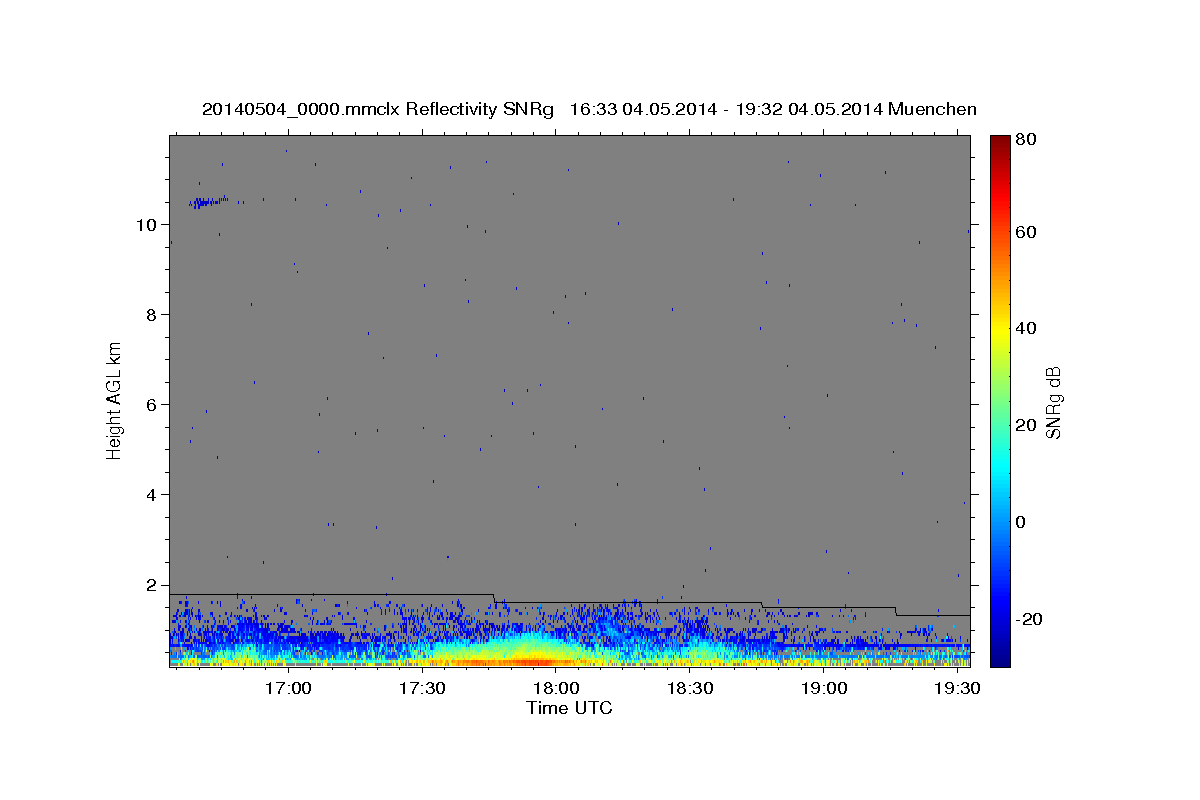Click the colorbar value 80

(x=1024, y=140)
